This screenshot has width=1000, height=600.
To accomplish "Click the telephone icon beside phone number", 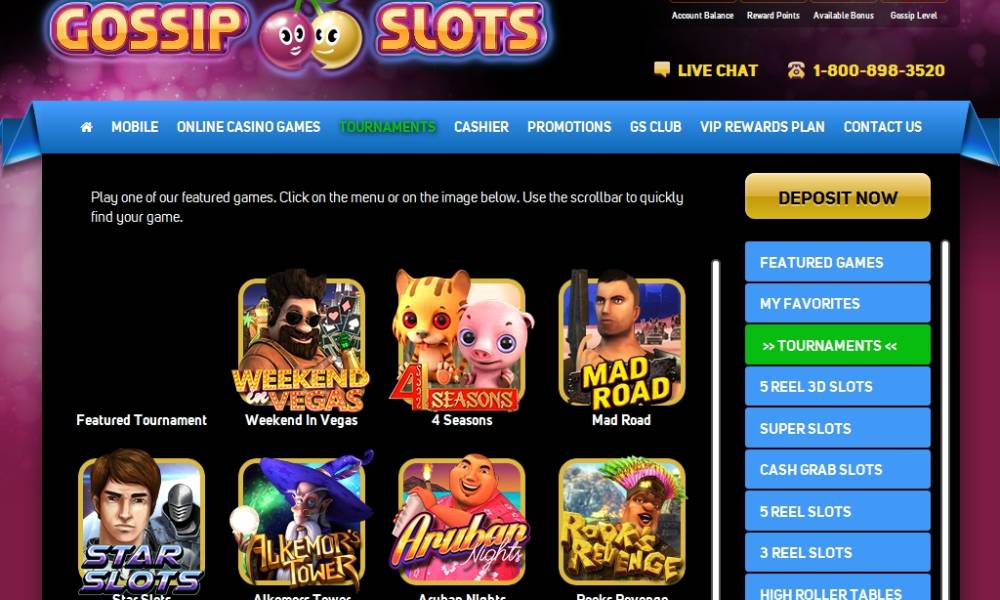I will [x=796, y=70].
